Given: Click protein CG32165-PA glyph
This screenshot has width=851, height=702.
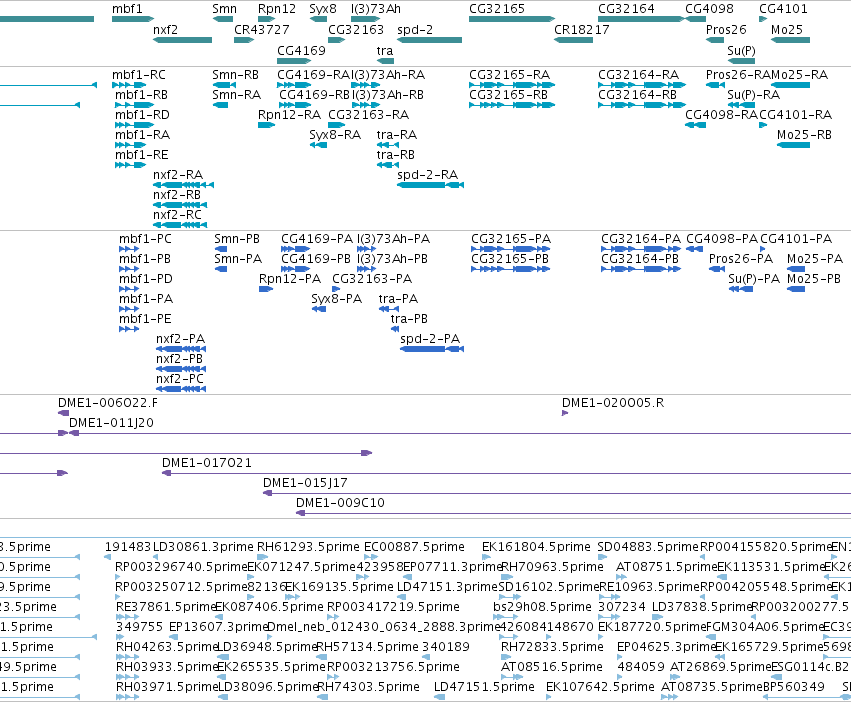Looking at the screenshot, I should pyautogui.click(x=511, y=249).
